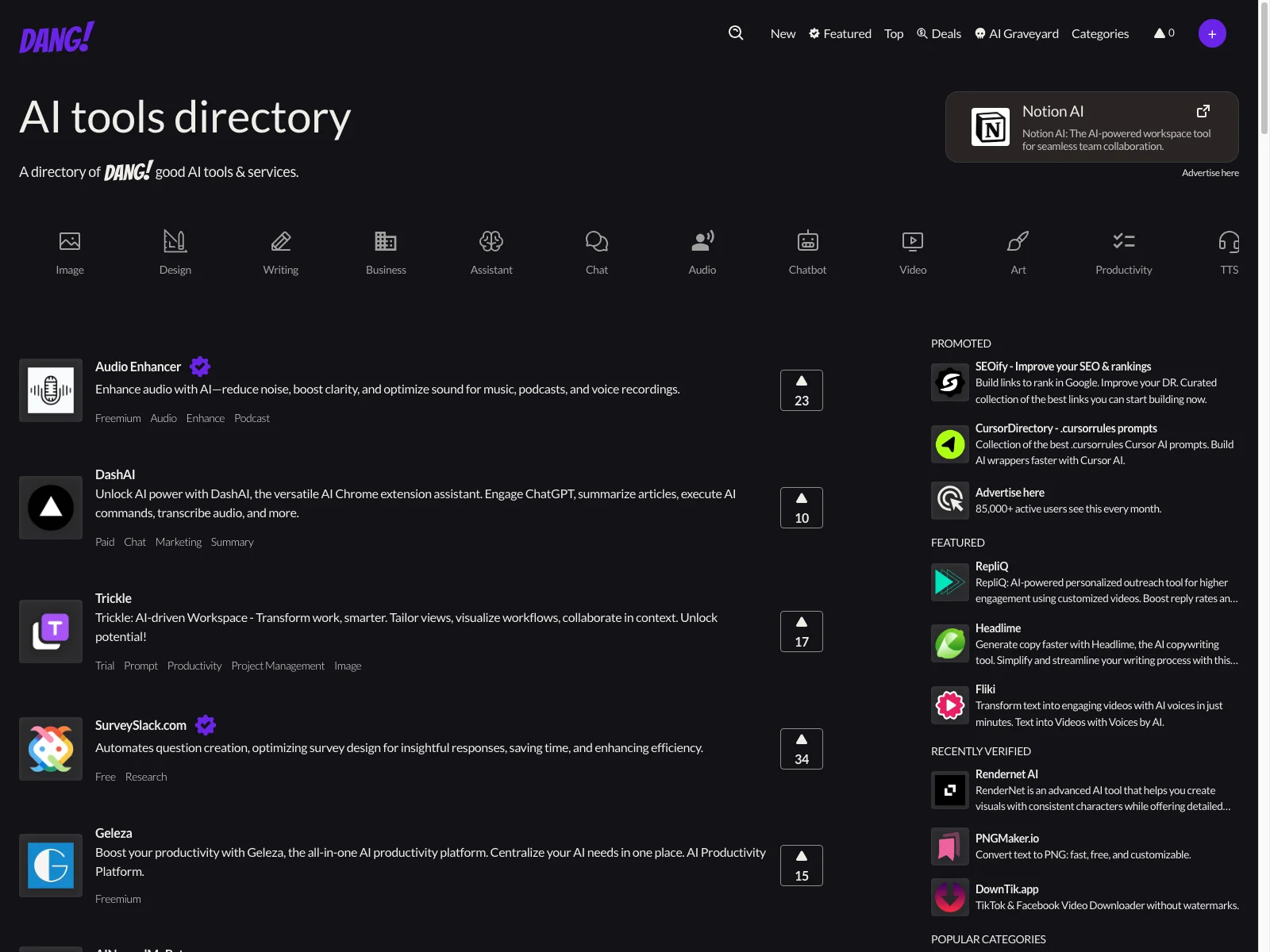This screenshot has width=1270, height=952.
Task: Open the Geleza listing title
Action: point(114,833)
